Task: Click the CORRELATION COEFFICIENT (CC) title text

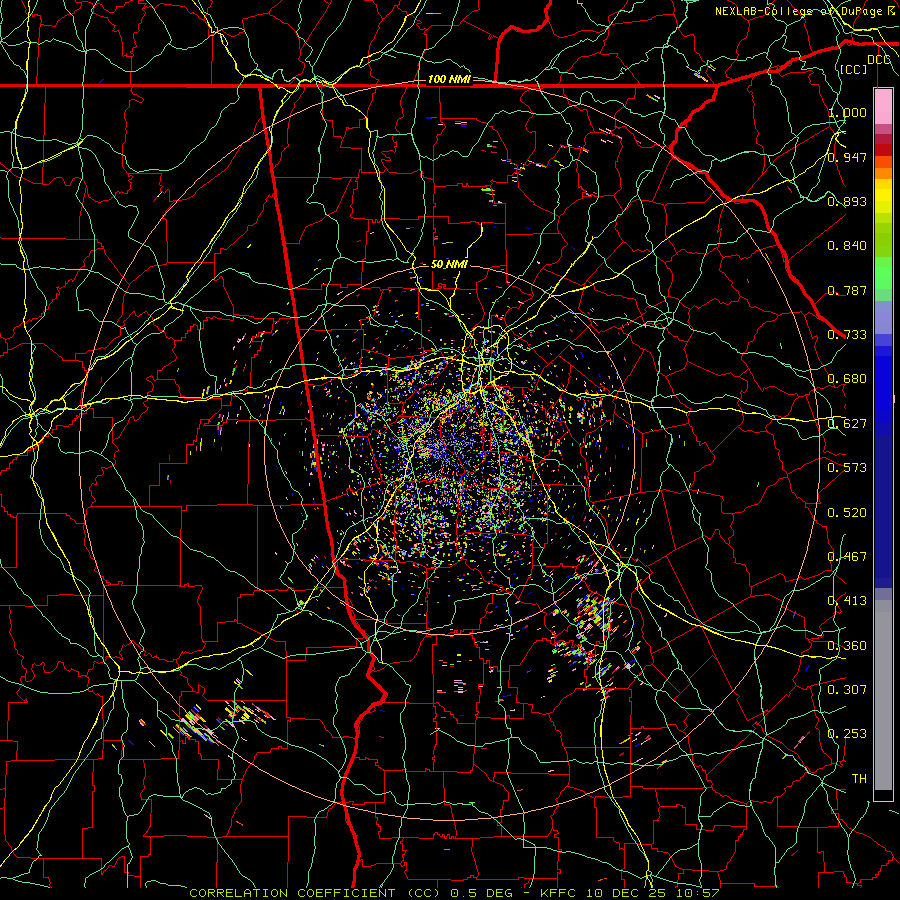Action: (x=315, y=893)
